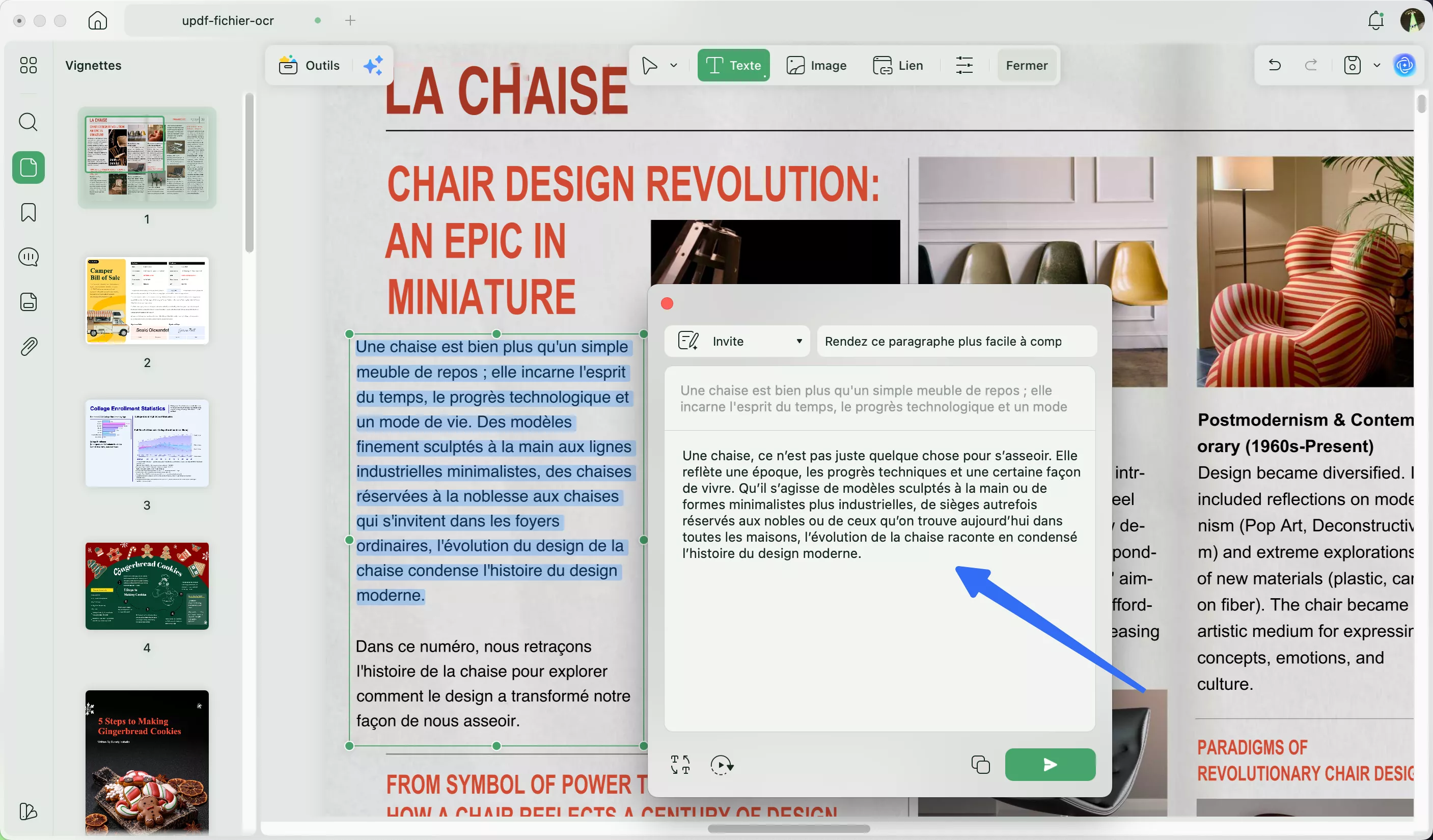The height and width of the screenshot is (840, 1433).
Task: Open the bookmarks panel
Action: click(28, 212)
